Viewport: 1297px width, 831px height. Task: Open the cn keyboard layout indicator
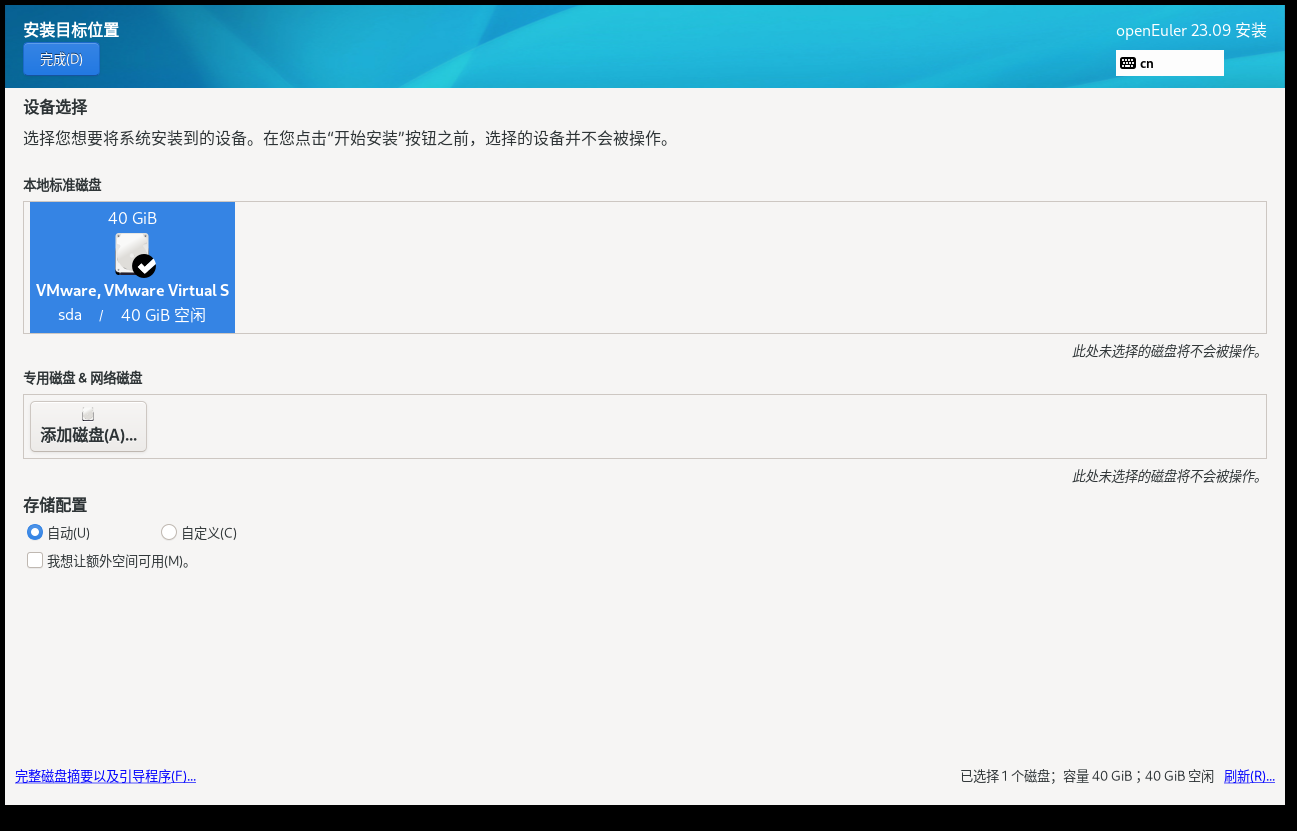pyautogui.click(x=1169, y=63)
